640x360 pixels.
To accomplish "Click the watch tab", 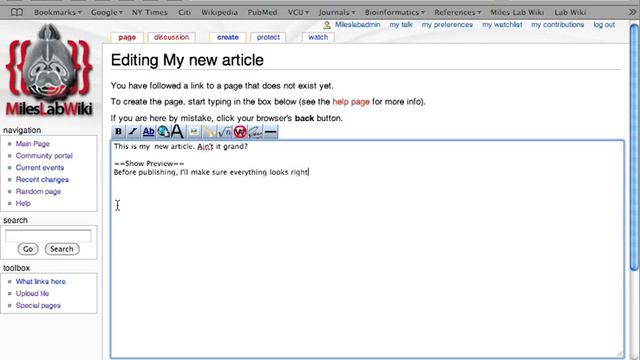I will point(318,37).
